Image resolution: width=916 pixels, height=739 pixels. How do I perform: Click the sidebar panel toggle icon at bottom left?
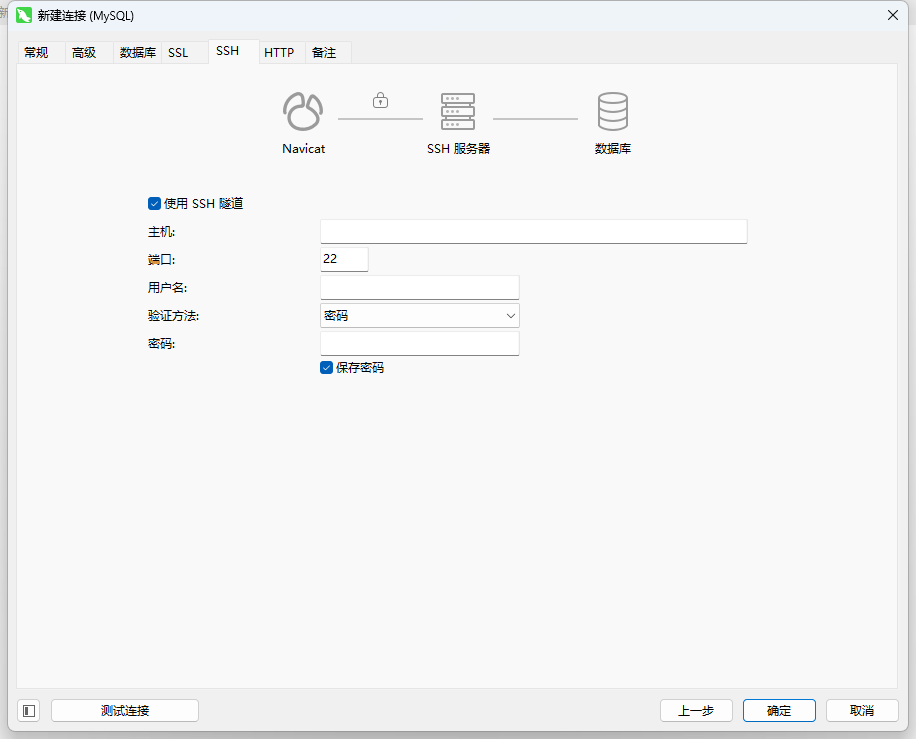[29, 710]
